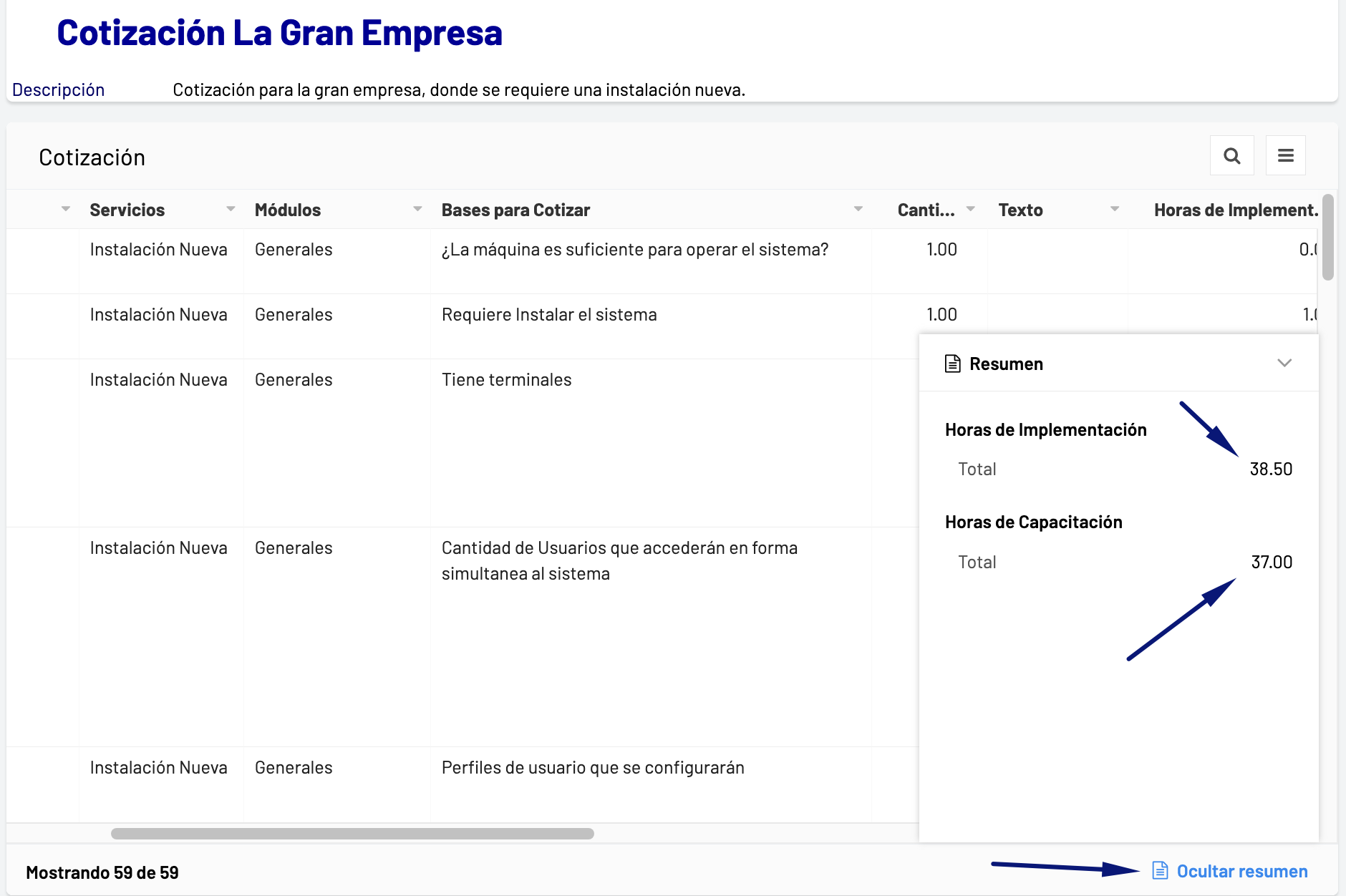Open the Bases para Cotizar dropdown arrow
1346x896 pixels.
pyautogui.click(x=858, y=209)
